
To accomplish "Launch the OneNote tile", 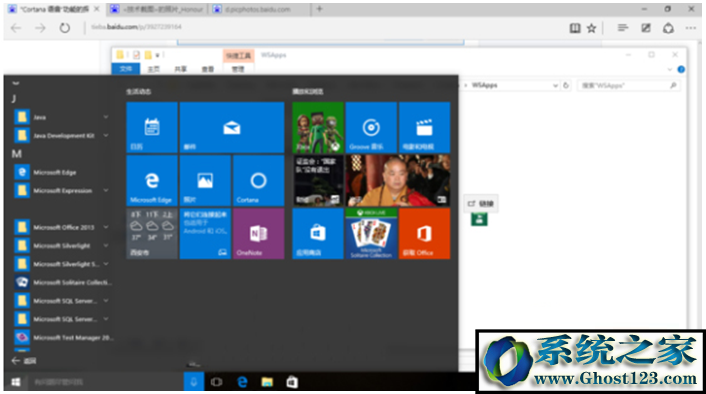I will point(258,233).
